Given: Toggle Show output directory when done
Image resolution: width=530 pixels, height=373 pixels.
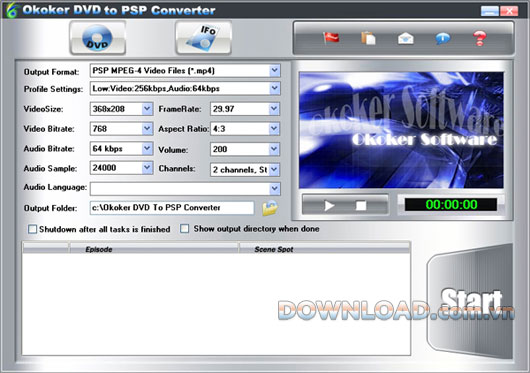Looking at the screenshot, I should (185, 229).
